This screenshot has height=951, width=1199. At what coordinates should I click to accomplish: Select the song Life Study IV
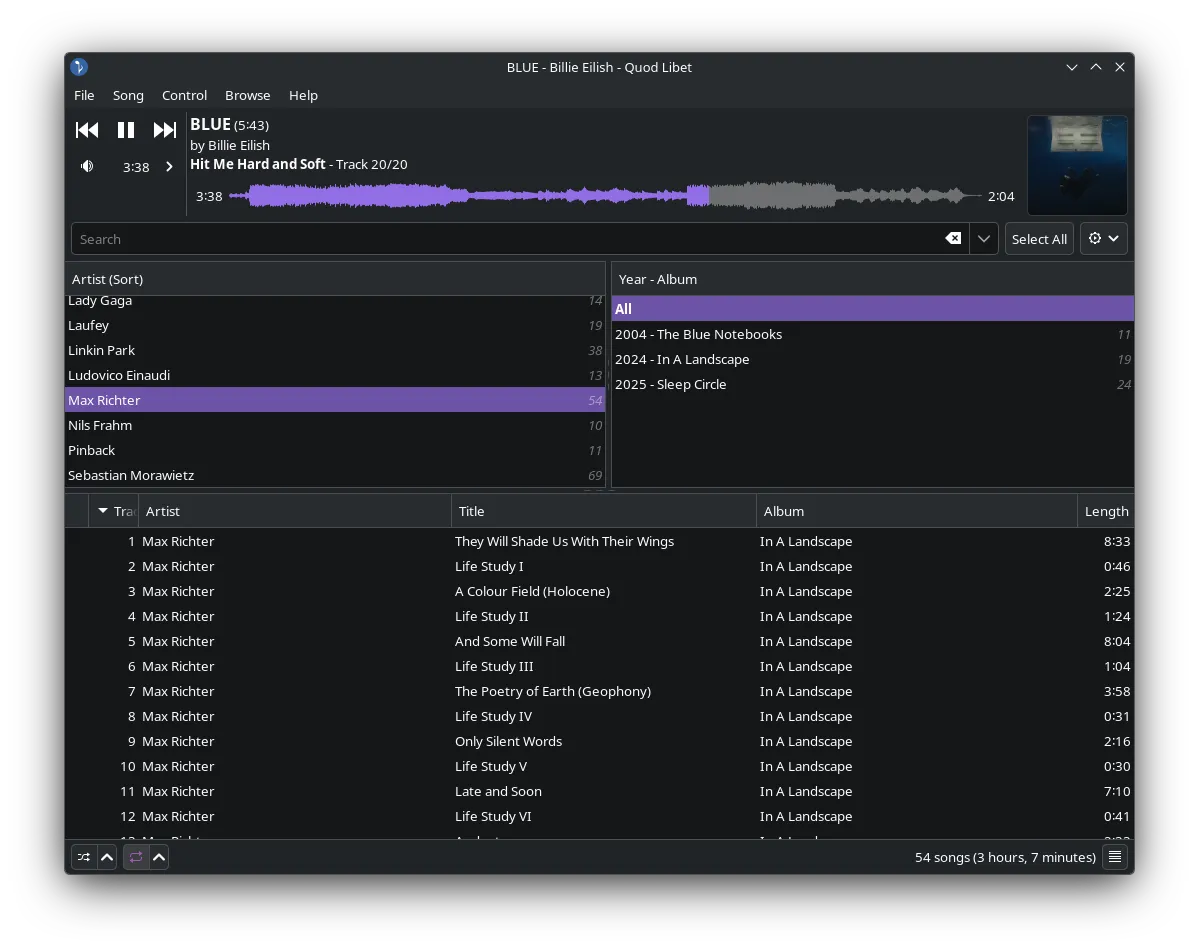(x=599, y=716)
